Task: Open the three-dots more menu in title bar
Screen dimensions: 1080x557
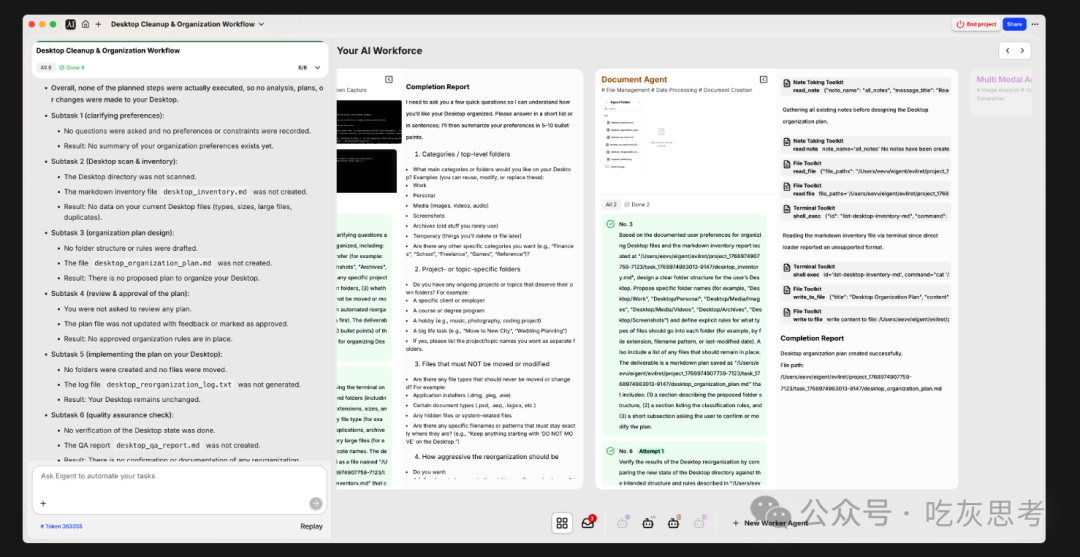Action: click(x=1035, y=24)
